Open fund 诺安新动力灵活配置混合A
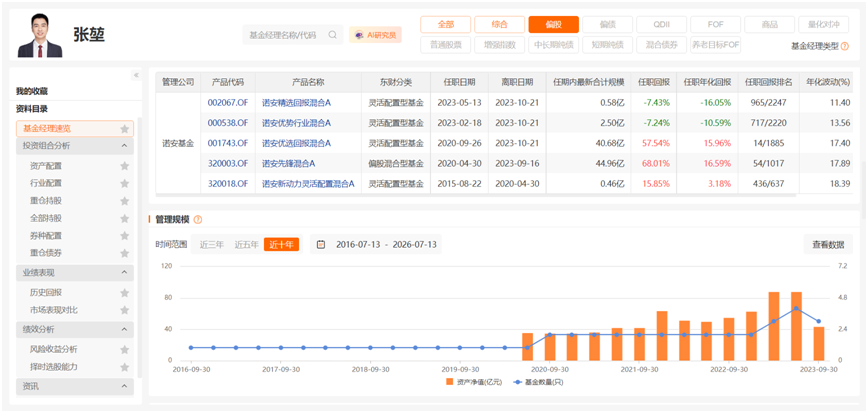The height and width of the screenshot is (413, 868). pyautogui.click(x=308, y=184)
